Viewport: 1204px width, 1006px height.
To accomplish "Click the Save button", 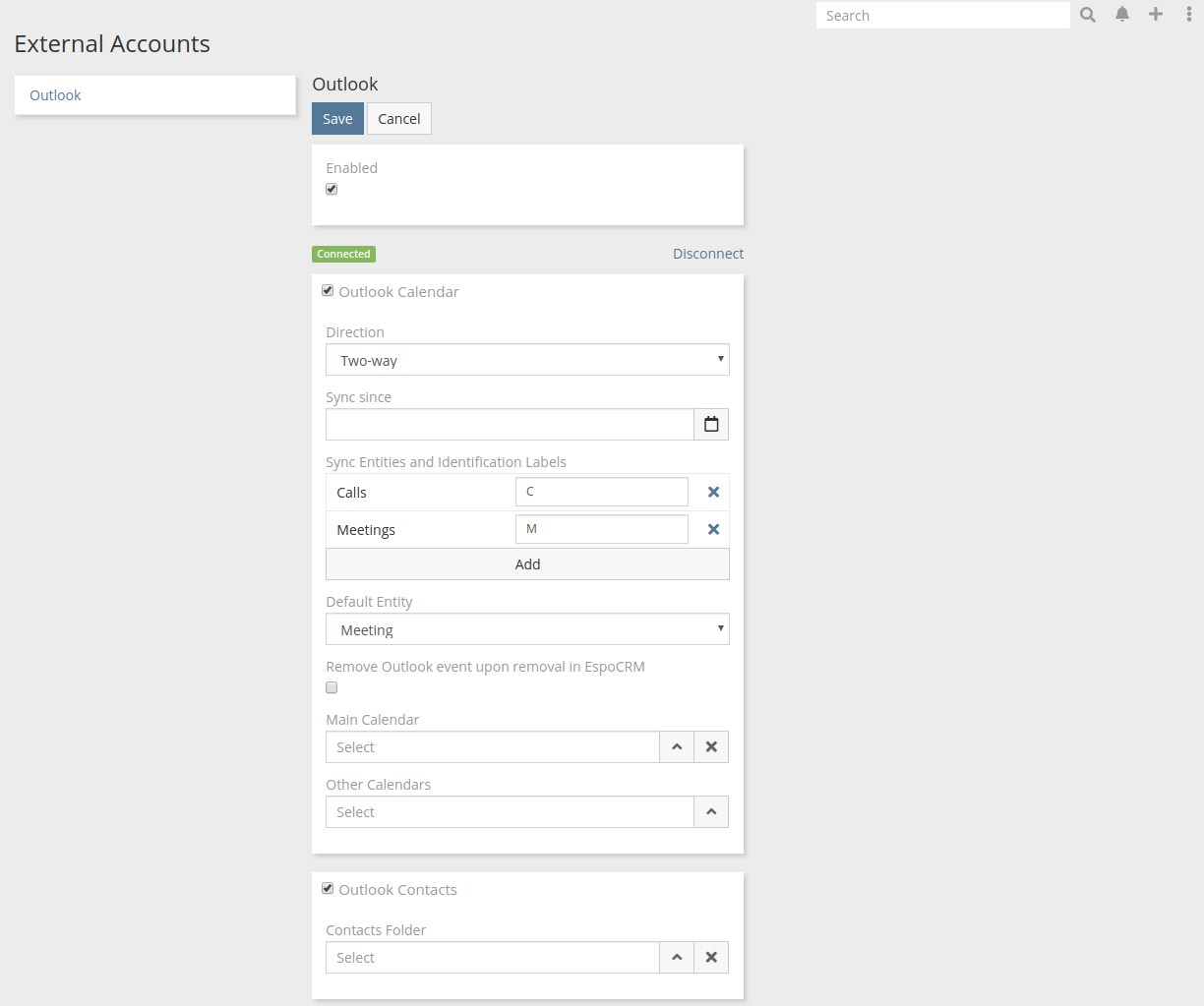I will (x=337, y=119).
